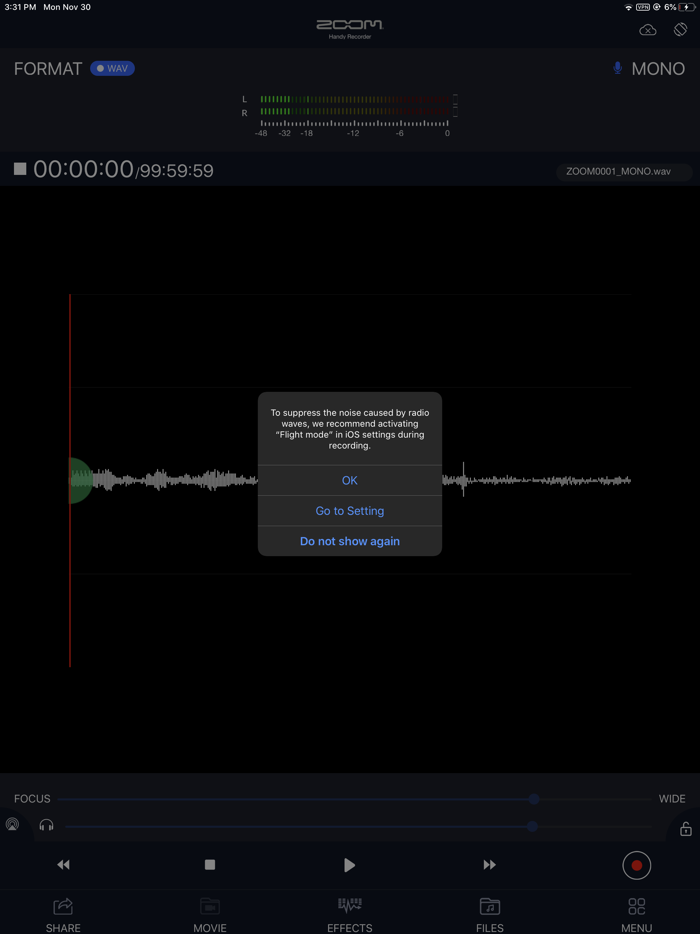Open the FILES tab
Image resolution: width=700 pixels, height=934 pixels.
490,915
